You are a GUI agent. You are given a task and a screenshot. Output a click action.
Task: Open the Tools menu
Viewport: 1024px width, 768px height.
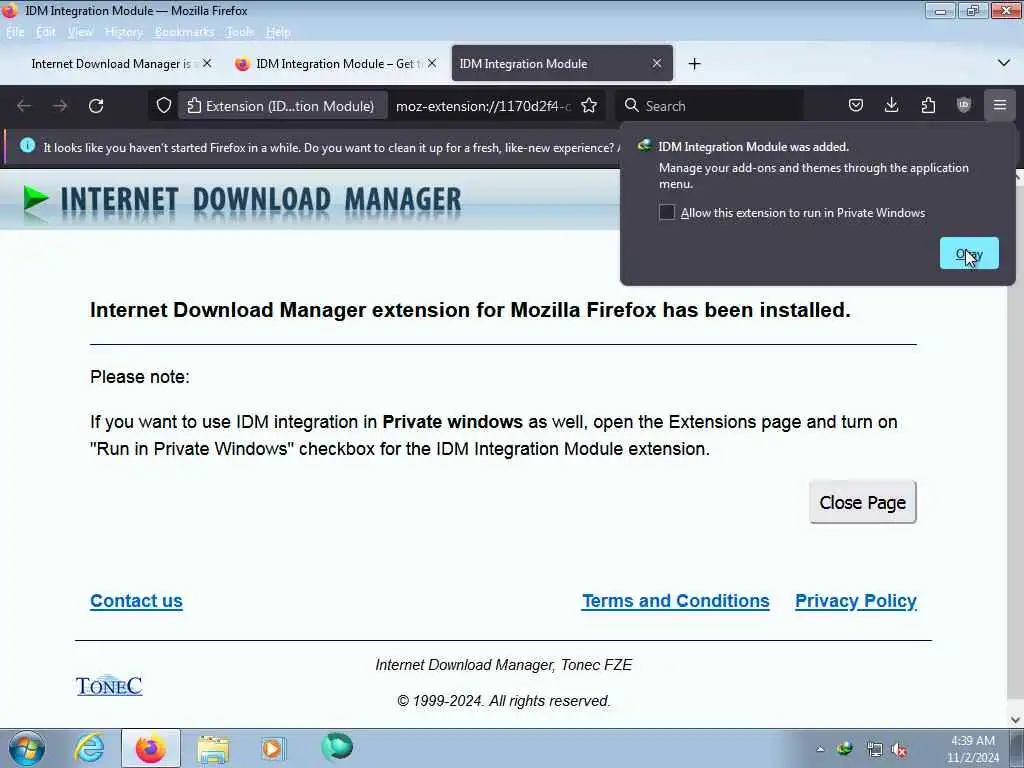[240, 32]
